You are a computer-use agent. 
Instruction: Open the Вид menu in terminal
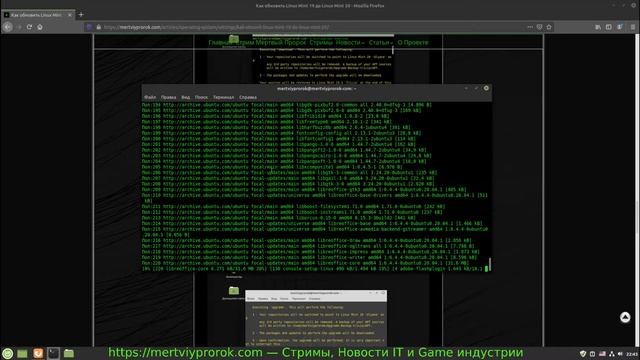coord(185,98)
